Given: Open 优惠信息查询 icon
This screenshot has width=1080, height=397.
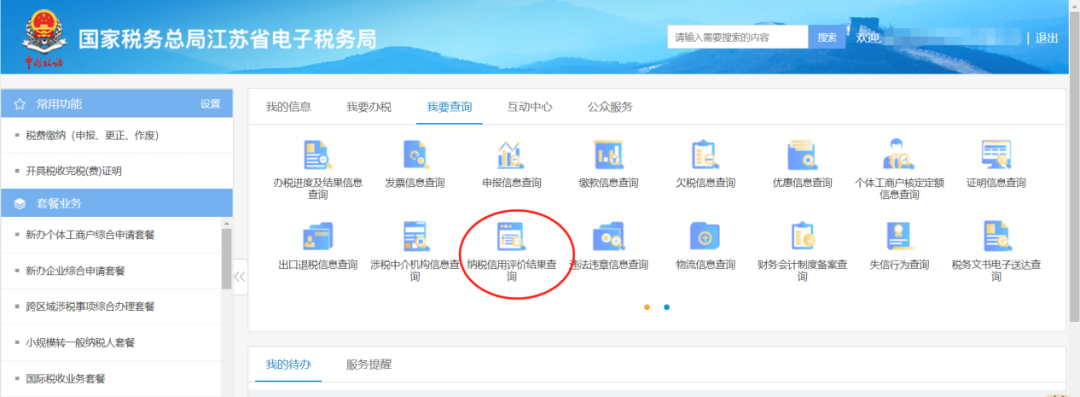Looking at the screenshot, I should [802, 155].
